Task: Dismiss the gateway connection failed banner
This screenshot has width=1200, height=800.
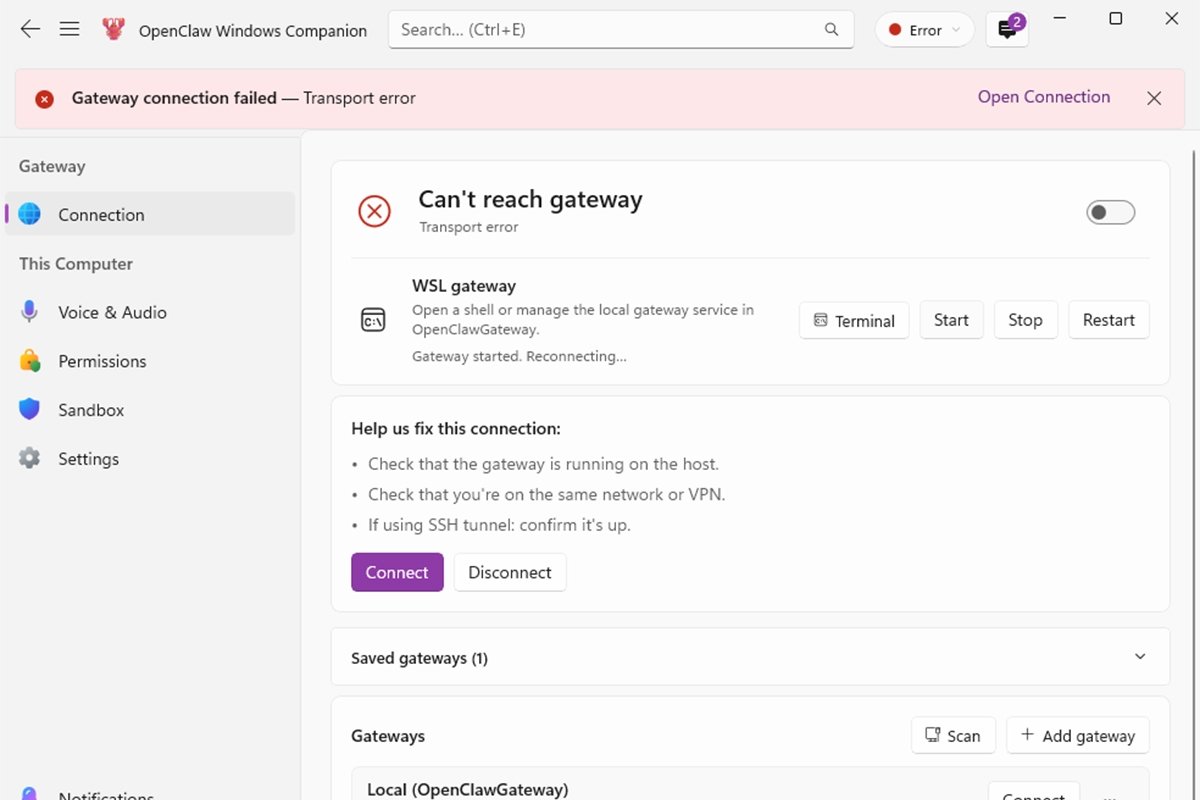Action: tap(1154, 98)
